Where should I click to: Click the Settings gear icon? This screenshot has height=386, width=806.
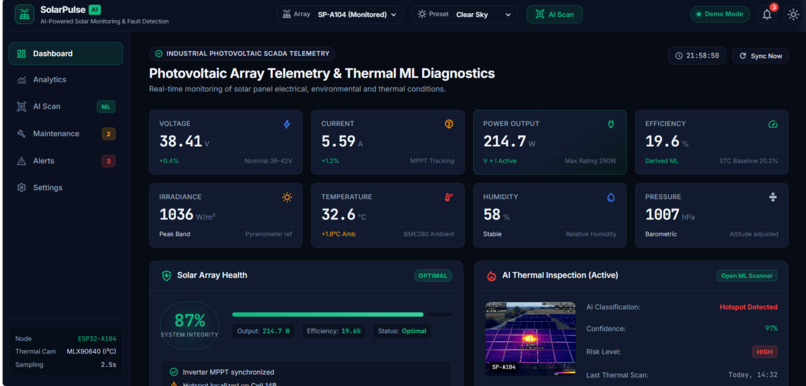tap(21, 188)
